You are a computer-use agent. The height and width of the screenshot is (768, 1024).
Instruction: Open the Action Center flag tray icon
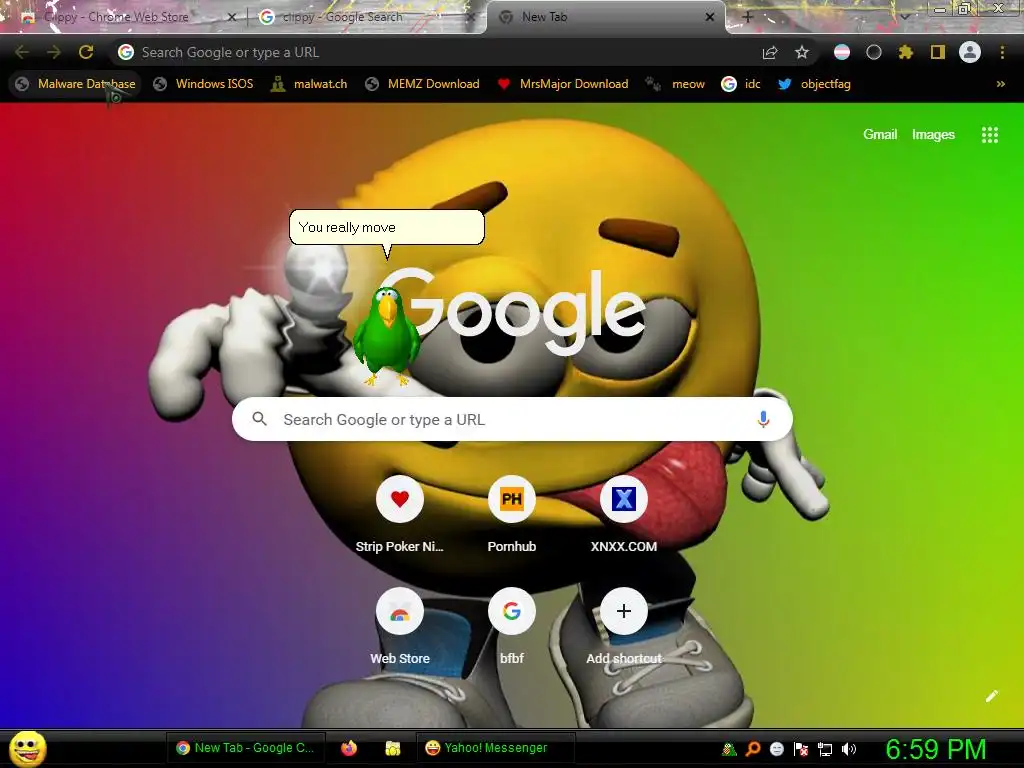(x=801, y=749)
